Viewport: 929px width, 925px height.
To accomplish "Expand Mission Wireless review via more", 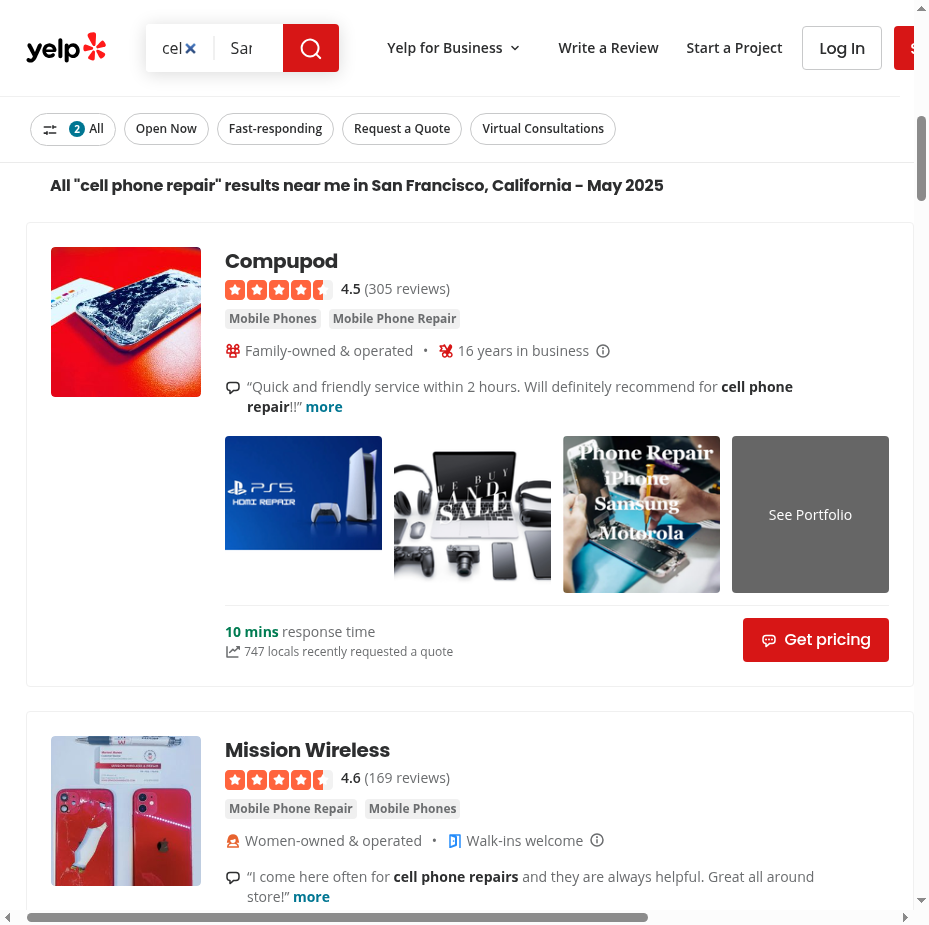I will [x=312, y=897].
